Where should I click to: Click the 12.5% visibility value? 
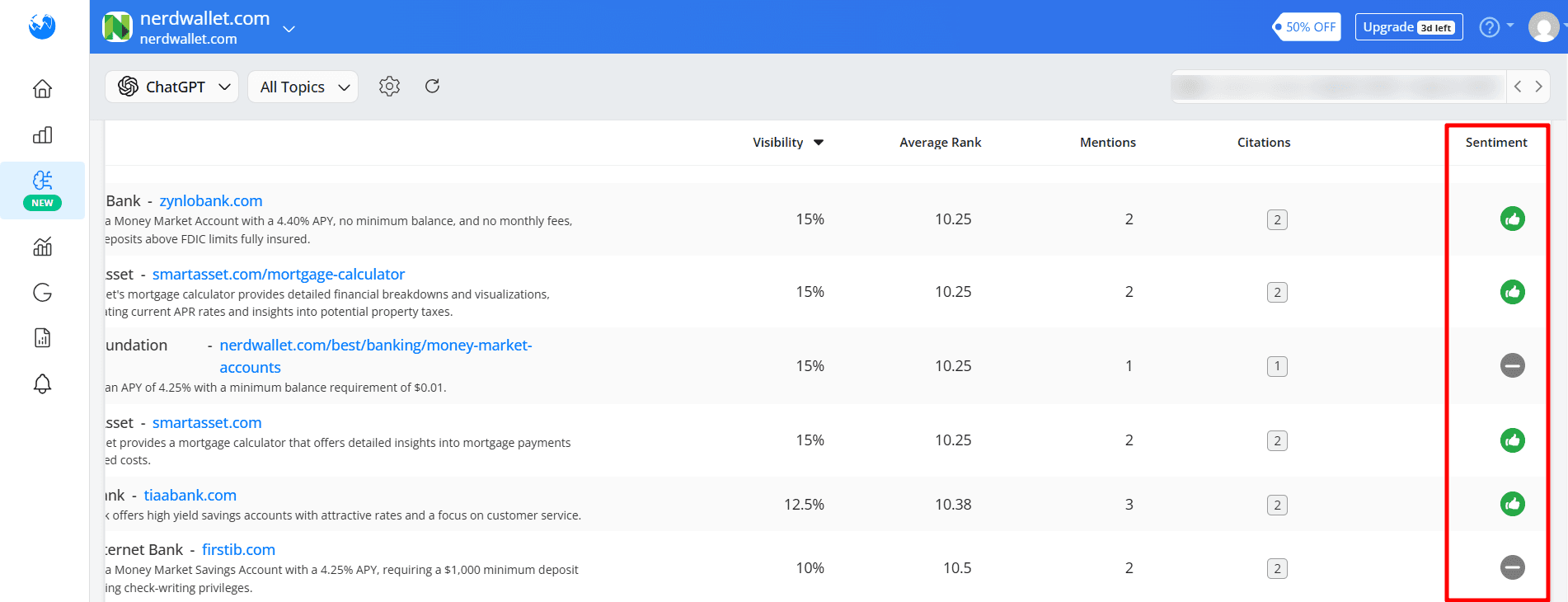[804, 505]
